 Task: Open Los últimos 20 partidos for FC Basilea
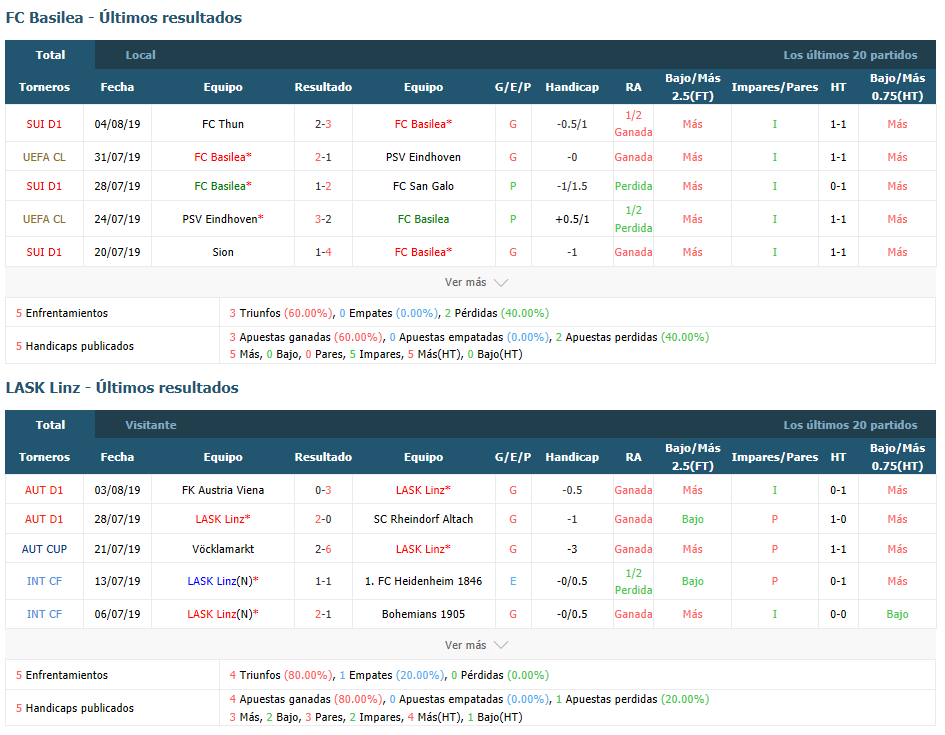[x=850, y=55]
